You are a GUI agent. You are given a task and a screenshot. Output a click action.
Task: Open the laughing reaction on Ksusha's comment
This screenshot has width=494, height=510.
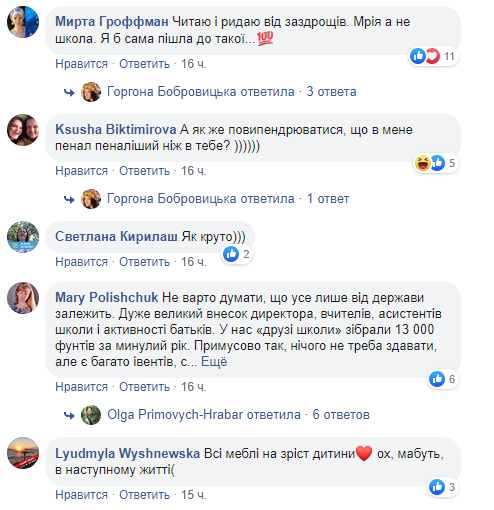pyautogui.click(x=422, y=163)
